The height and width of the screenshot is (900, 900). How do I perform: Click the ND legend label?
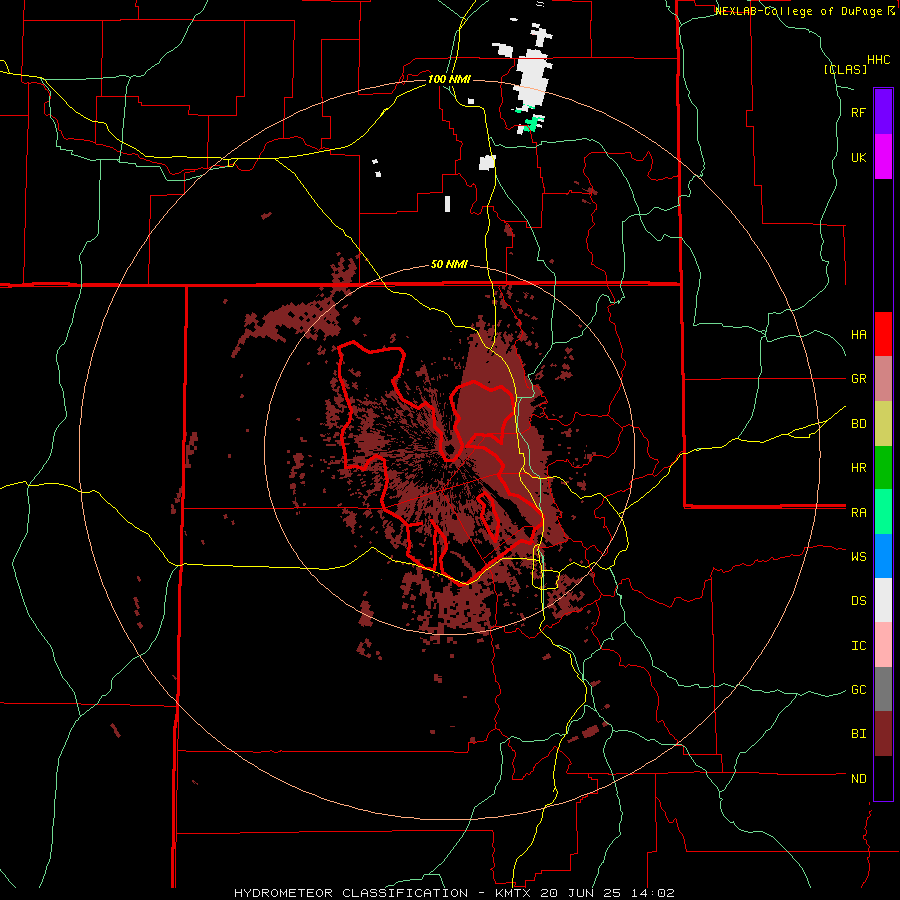click(x=858, y=779)
